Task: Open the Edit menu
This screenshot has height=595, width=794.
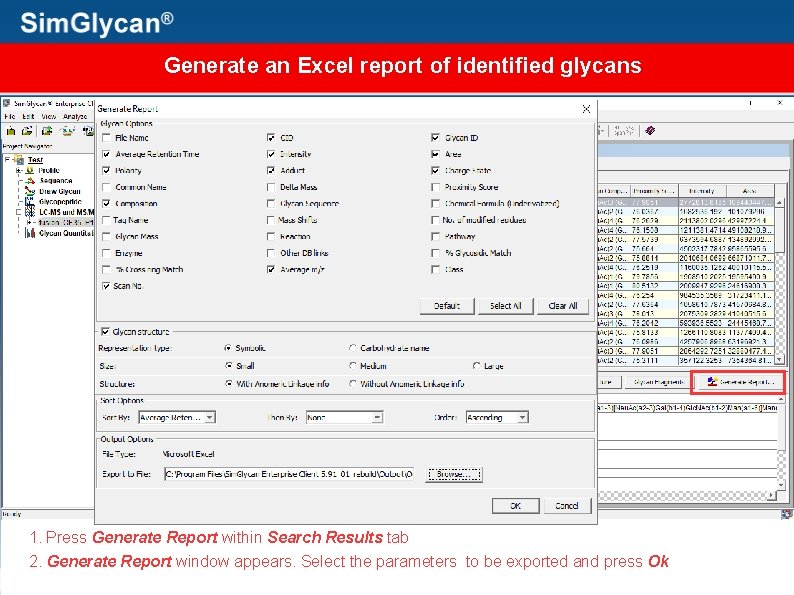Action: (x=28, y=116)
